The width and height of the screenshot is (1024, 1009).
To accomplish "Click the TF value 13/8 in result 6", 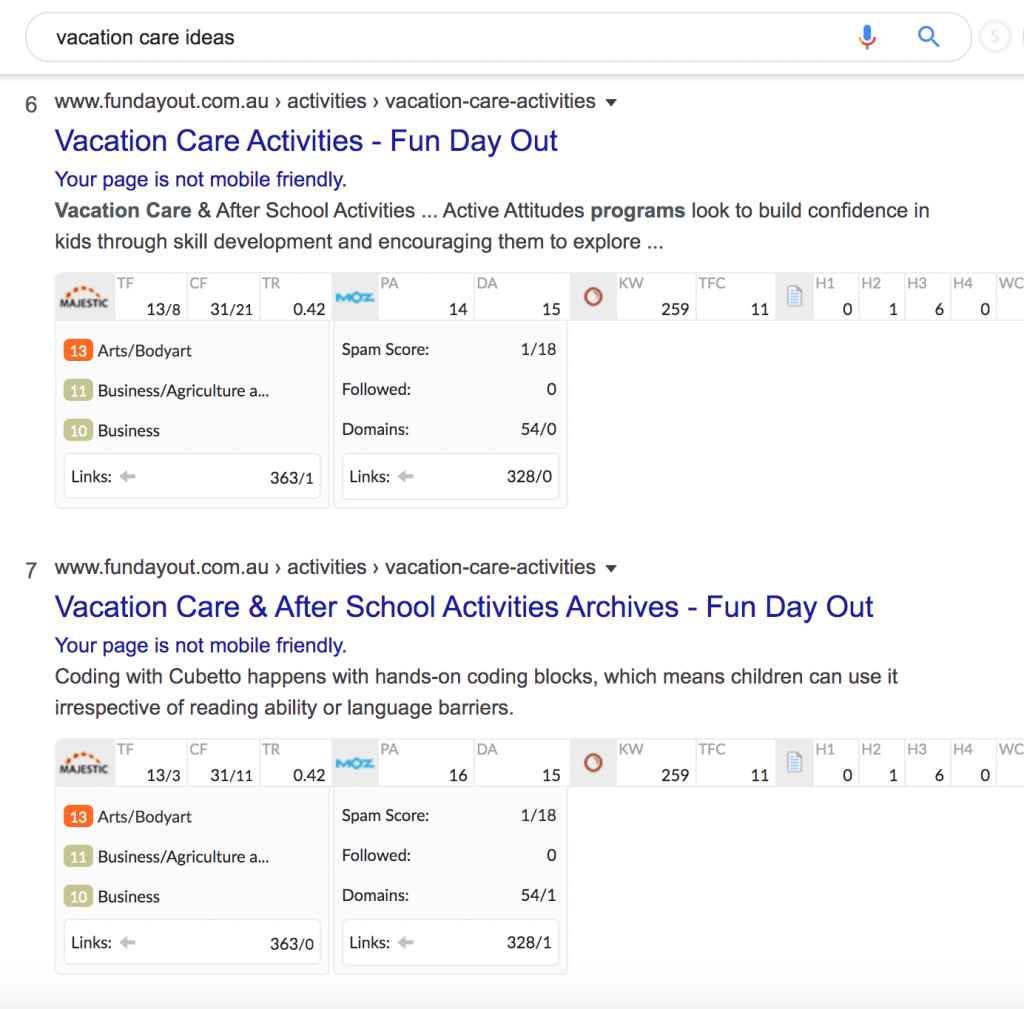I will pos(163,309).
